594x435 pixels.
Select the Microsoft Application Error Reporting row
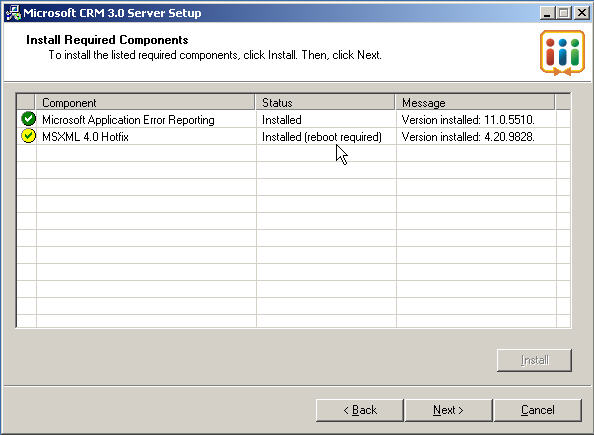point(293,119)
